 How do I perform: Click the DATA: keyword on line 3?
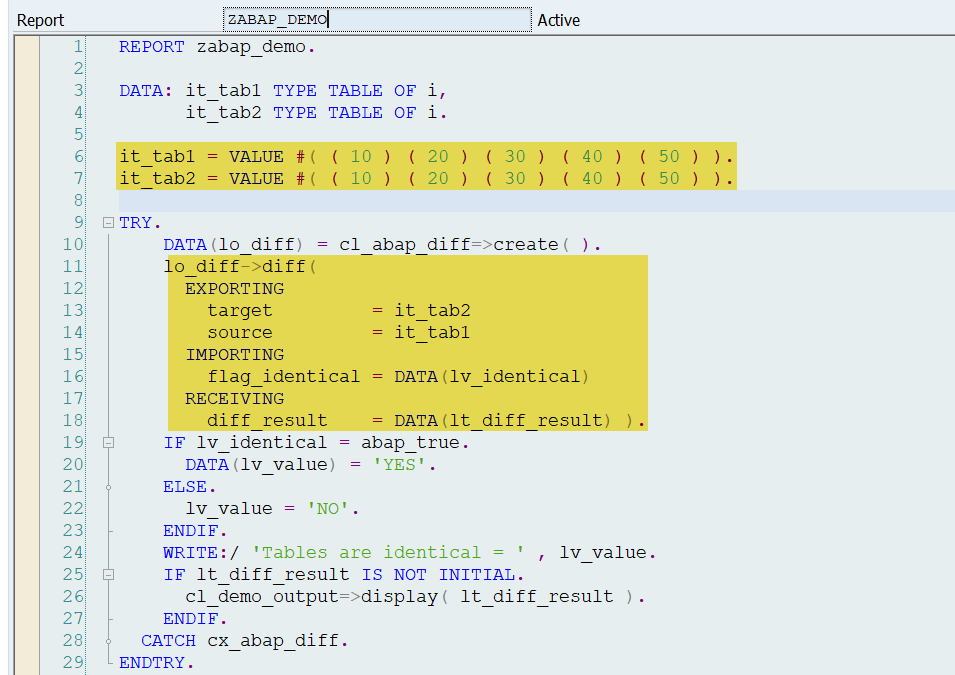click(146, 91)
